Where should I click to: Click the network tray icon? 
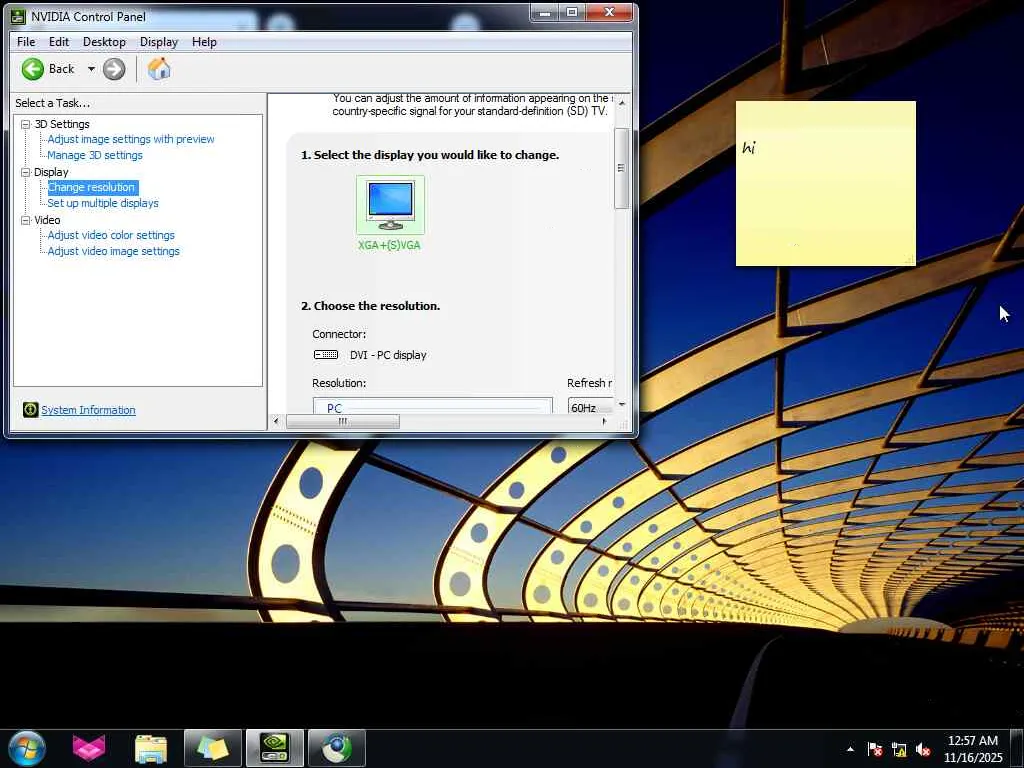pos(899,749)
